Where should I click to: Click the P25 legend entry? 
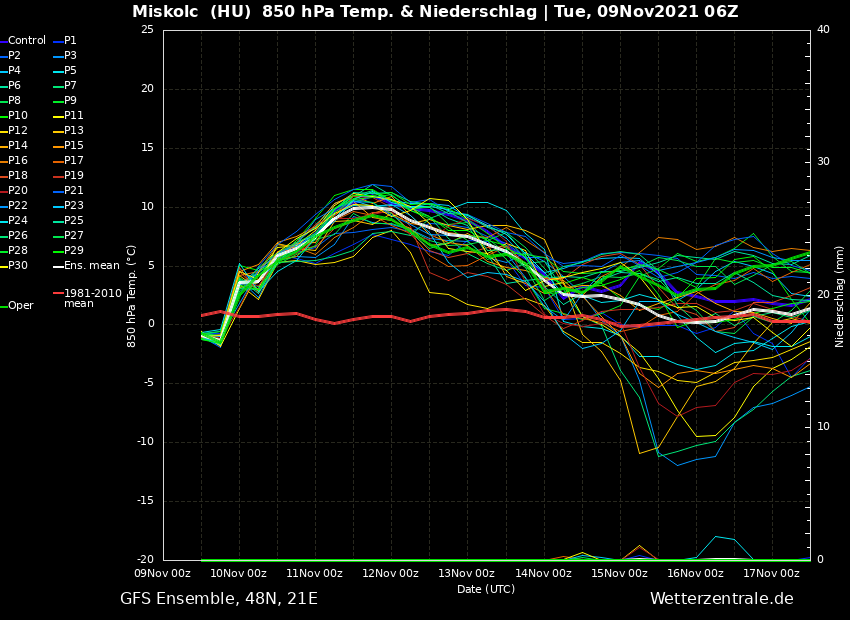coord(74,221)
